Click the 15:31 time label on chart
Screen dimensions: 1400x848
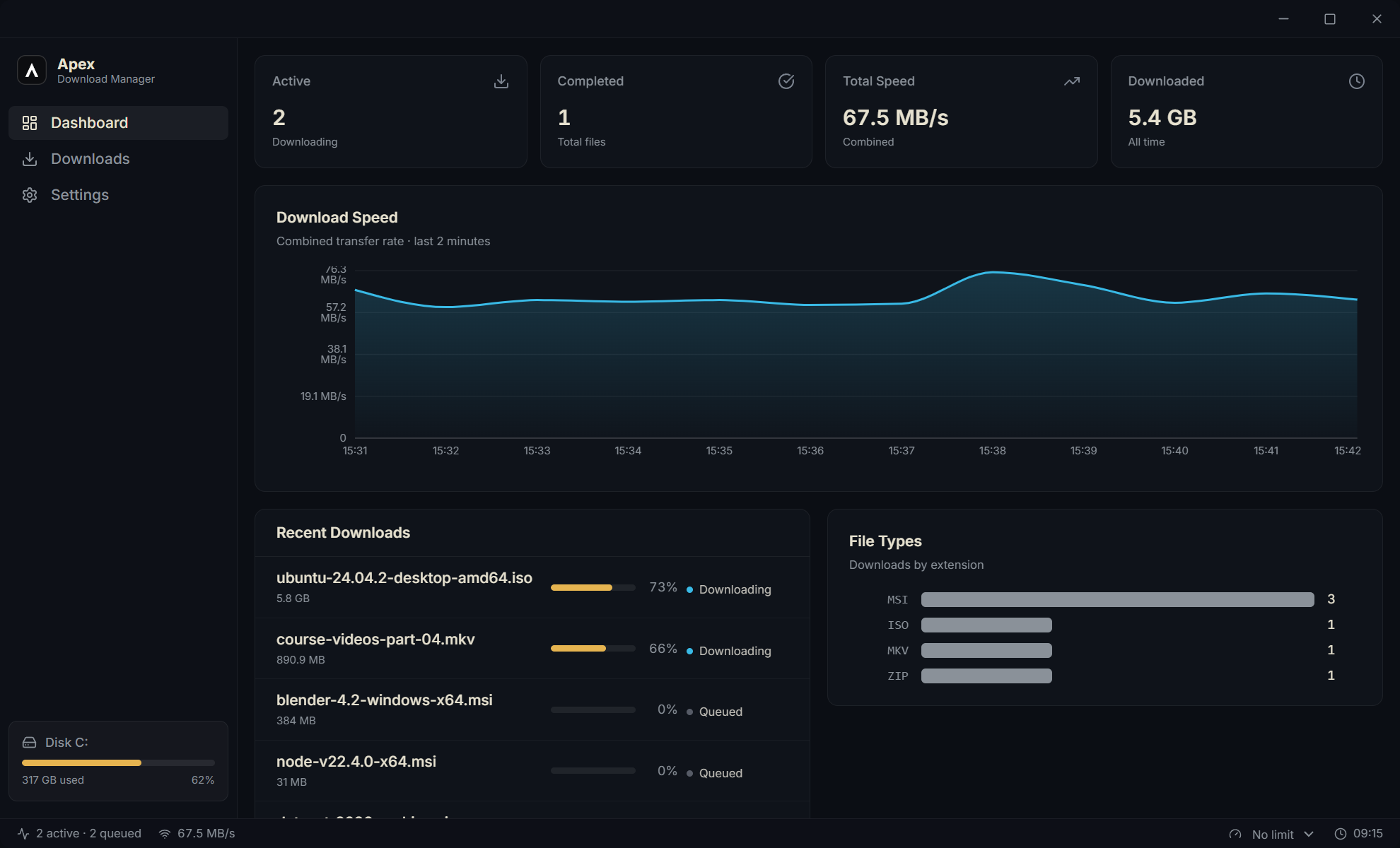pos(355,451)
